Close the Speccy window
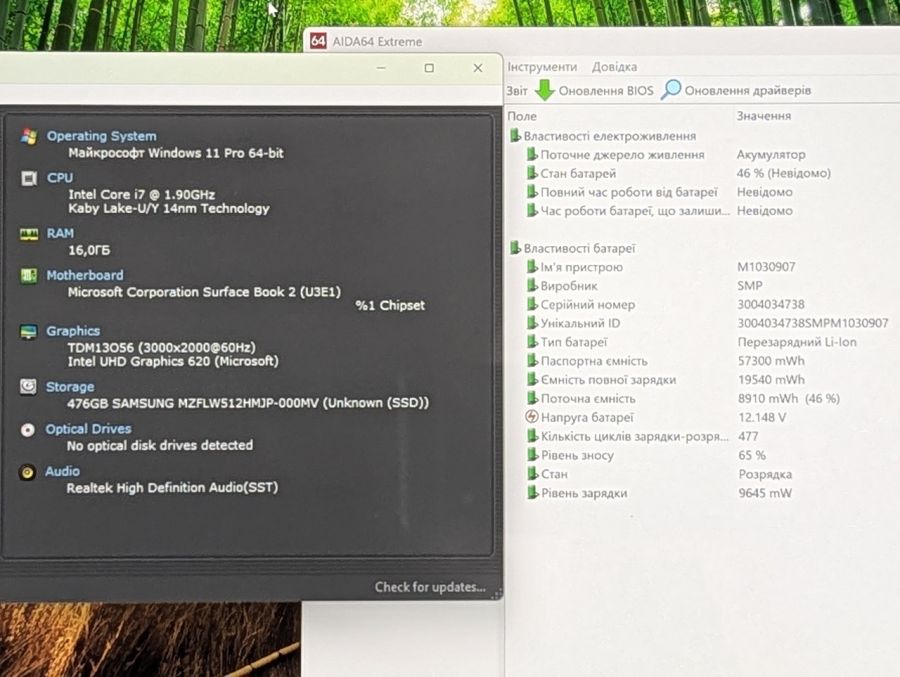Screen dimensions: 900x677 click(478, 68)
